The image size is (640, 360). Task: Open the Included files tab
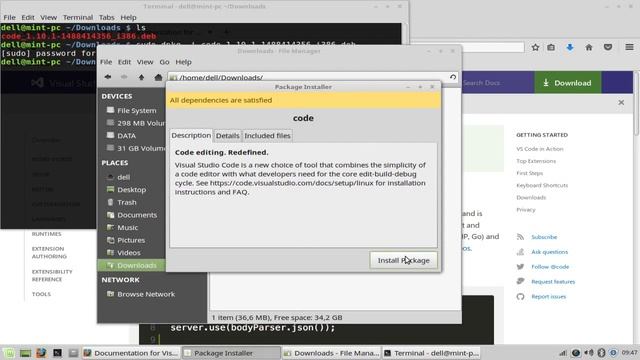[x=267, y=136]
